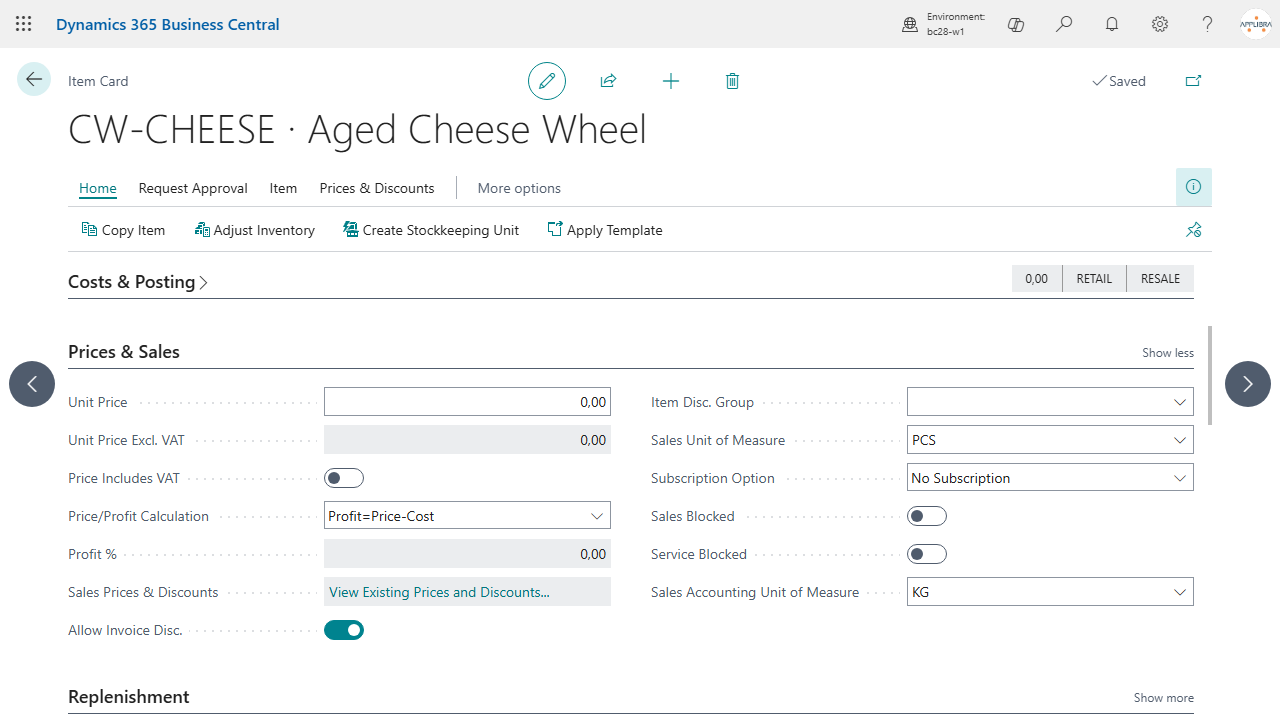
Task: Click the CW-CHEESE Aged Cheese Wheel title
Action: (357, 130)
